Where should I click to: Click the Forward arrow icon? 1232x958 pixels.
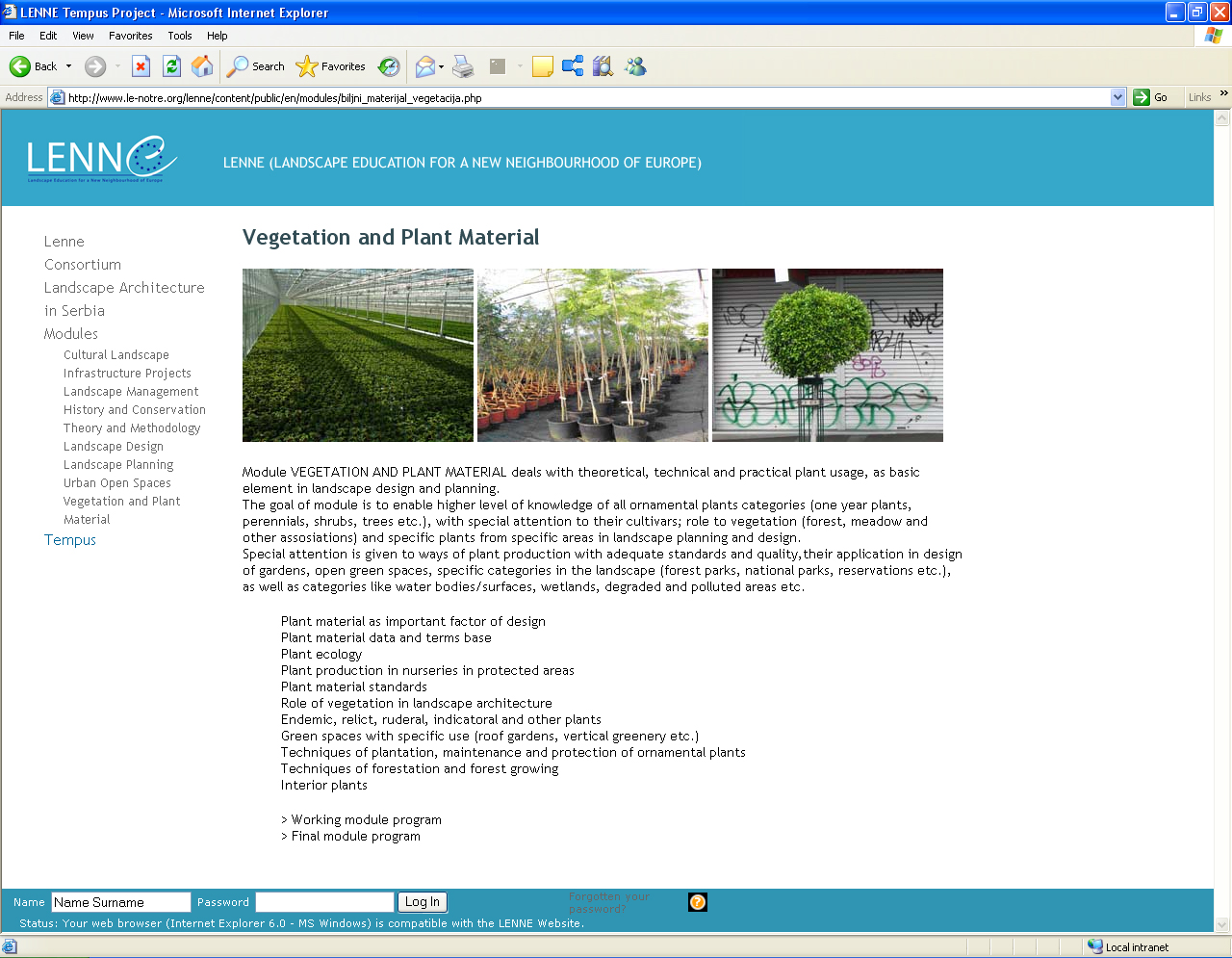point(94,66)
